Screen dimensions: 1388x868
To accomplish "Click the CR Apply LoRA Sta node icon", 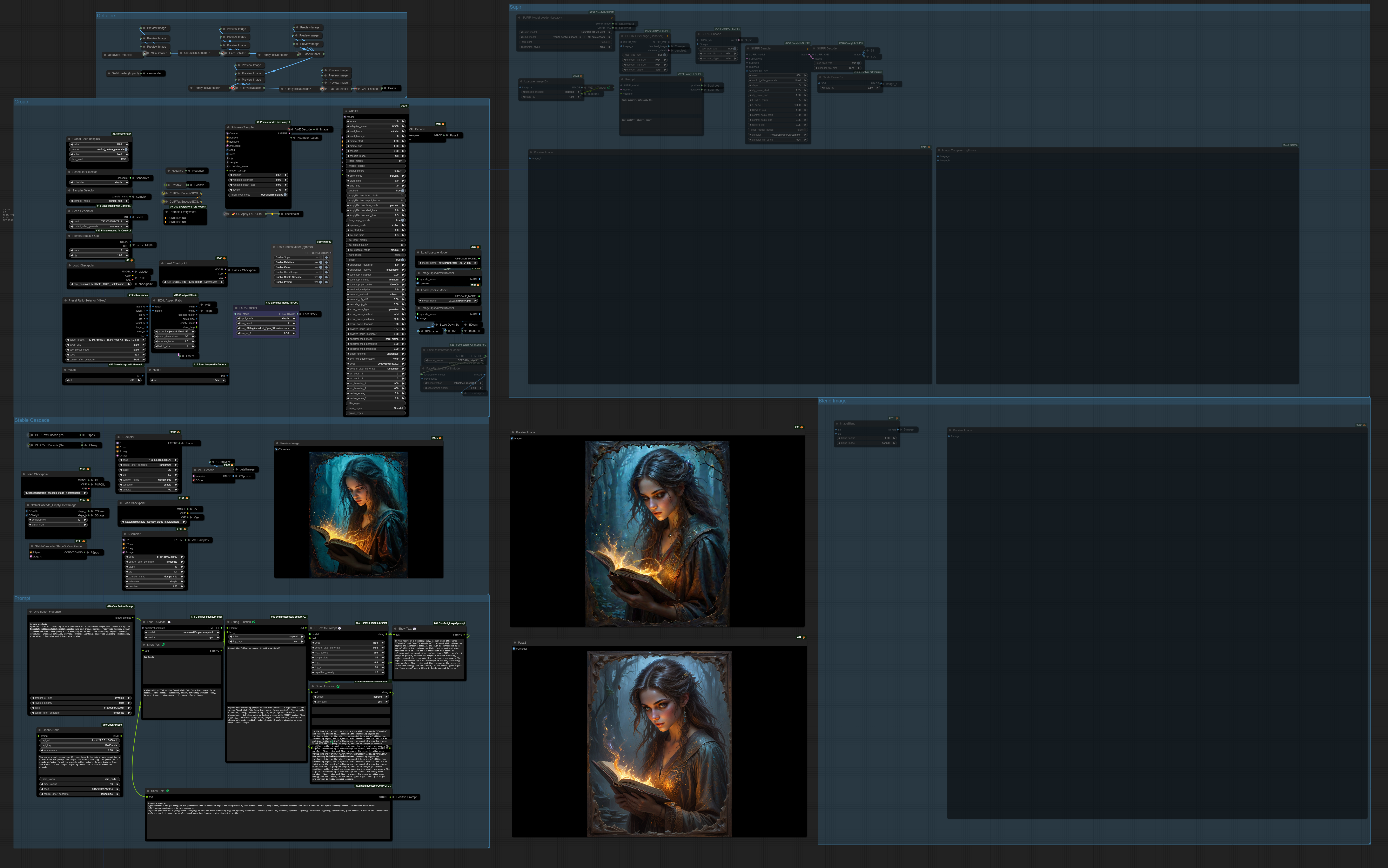I will [234, 214].
